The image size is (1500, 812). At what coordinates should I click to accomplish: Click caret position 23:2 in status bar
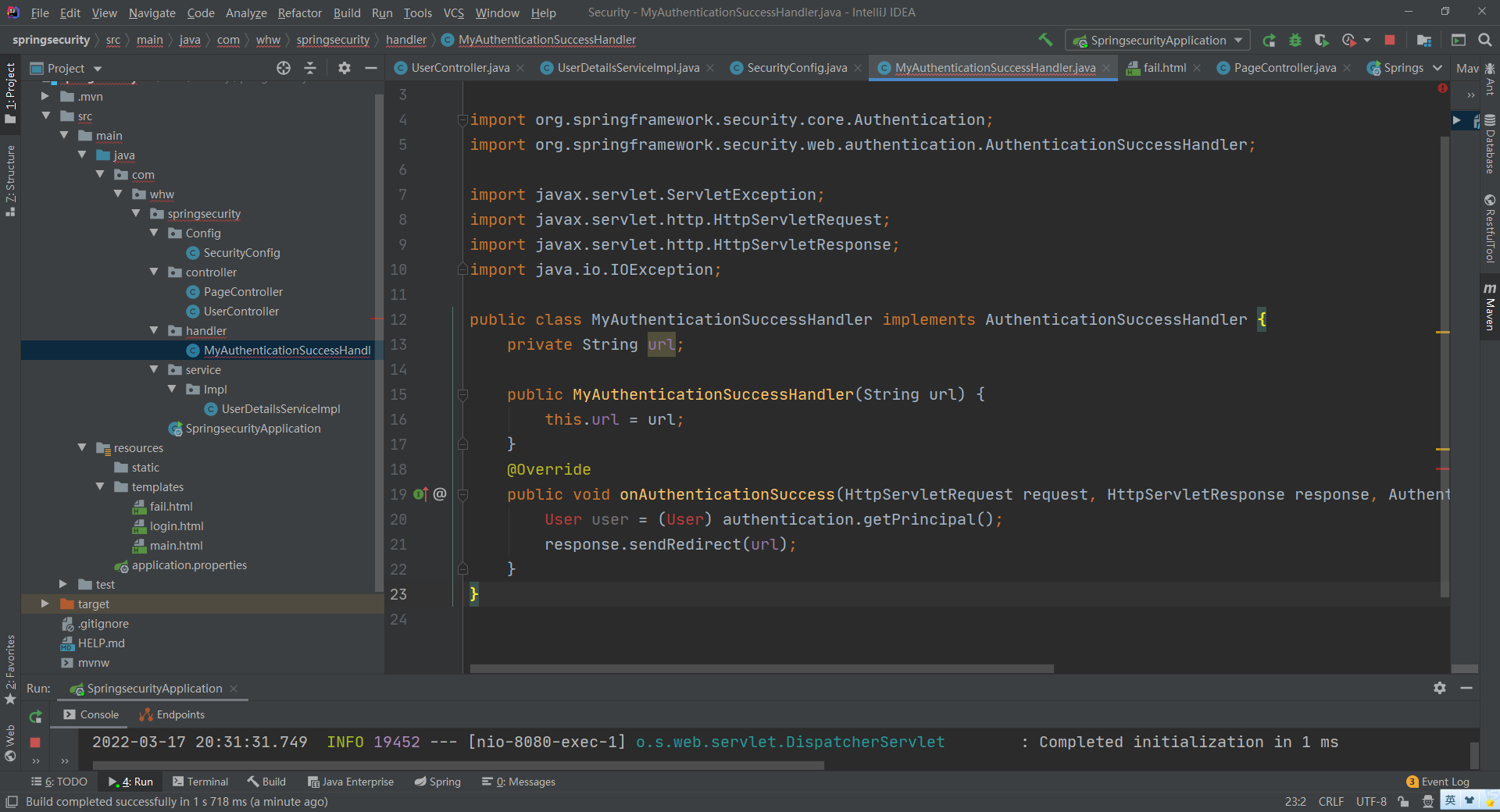pos(1295,802)
